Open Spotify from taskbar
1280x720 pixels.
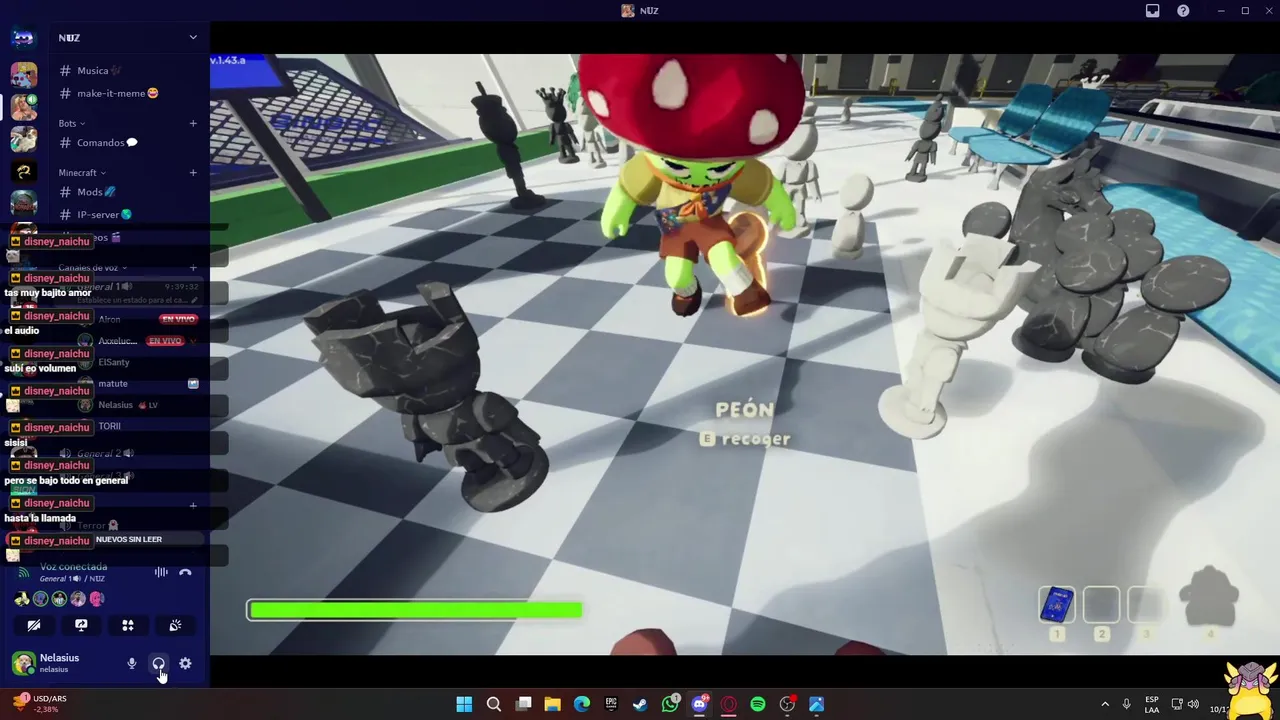click(x=758, y=704)
